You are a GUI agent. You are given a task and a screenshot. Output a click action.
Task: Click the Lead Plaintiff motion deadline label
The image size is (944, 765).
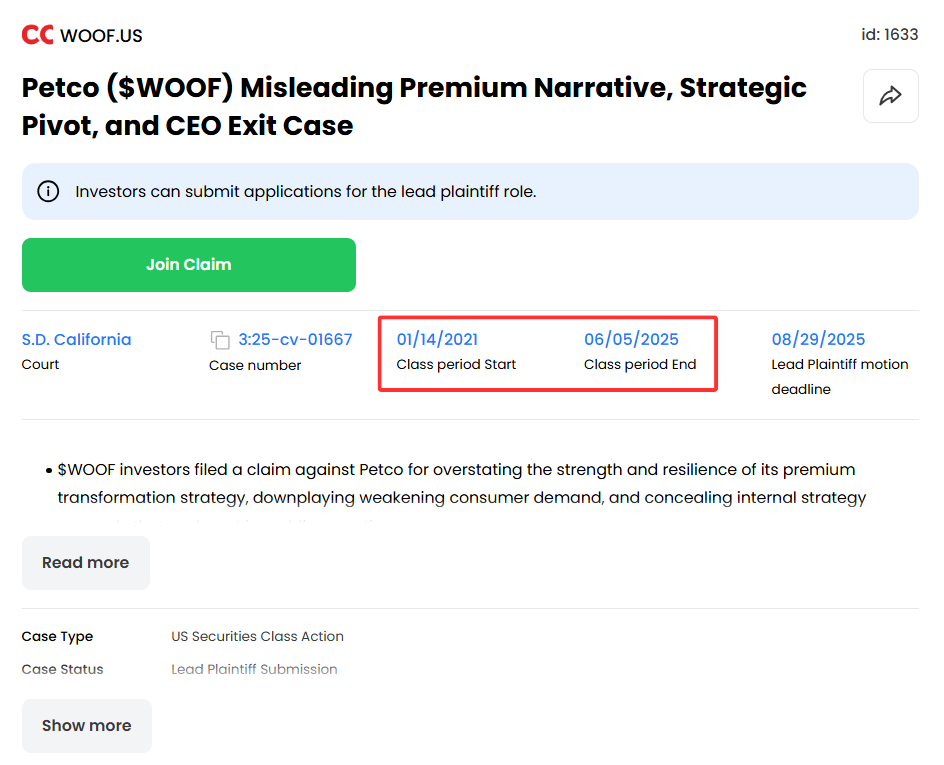[x=839, y=377]
